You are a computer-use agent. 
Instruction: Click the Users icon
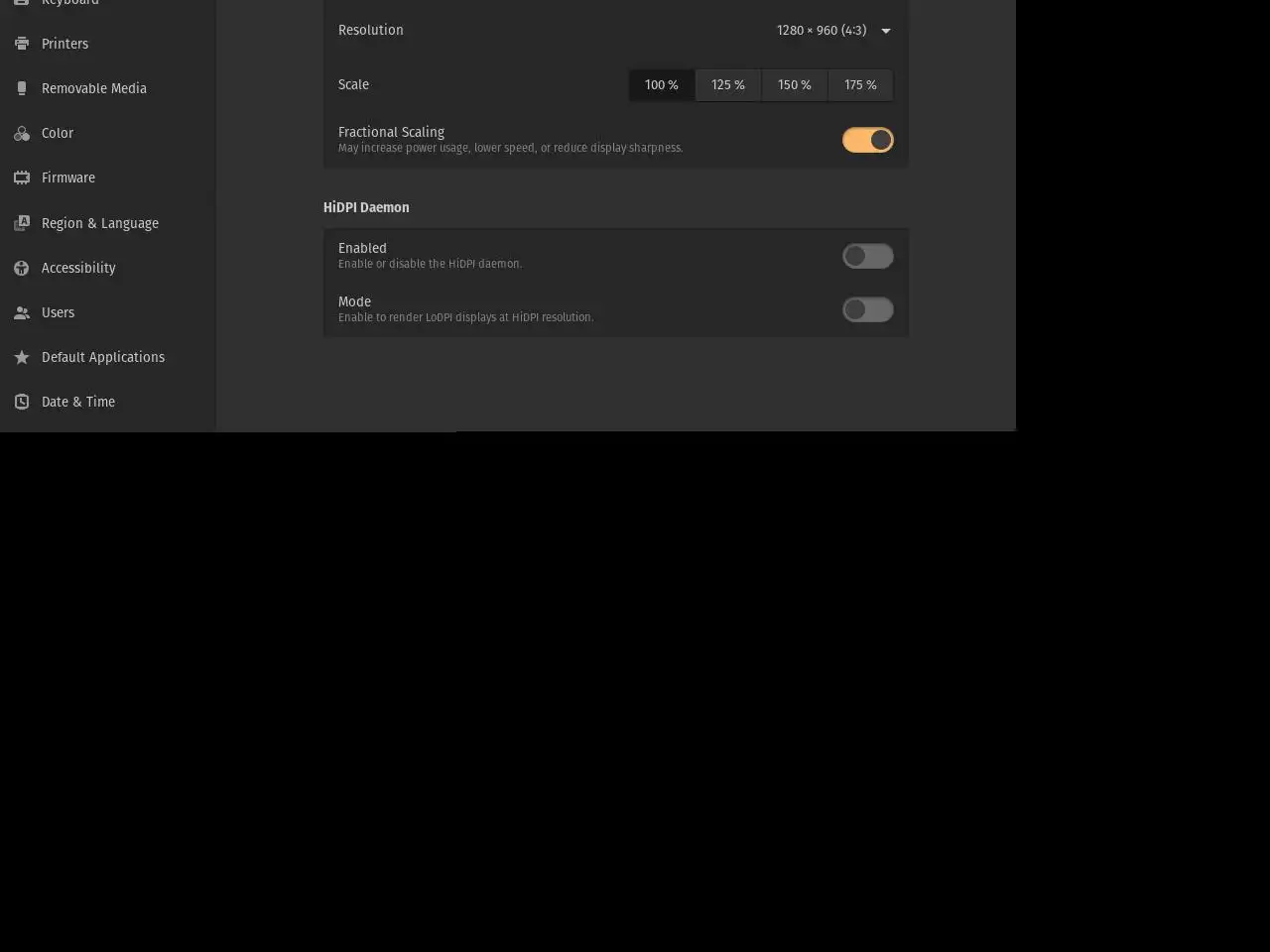click(22, 312)
